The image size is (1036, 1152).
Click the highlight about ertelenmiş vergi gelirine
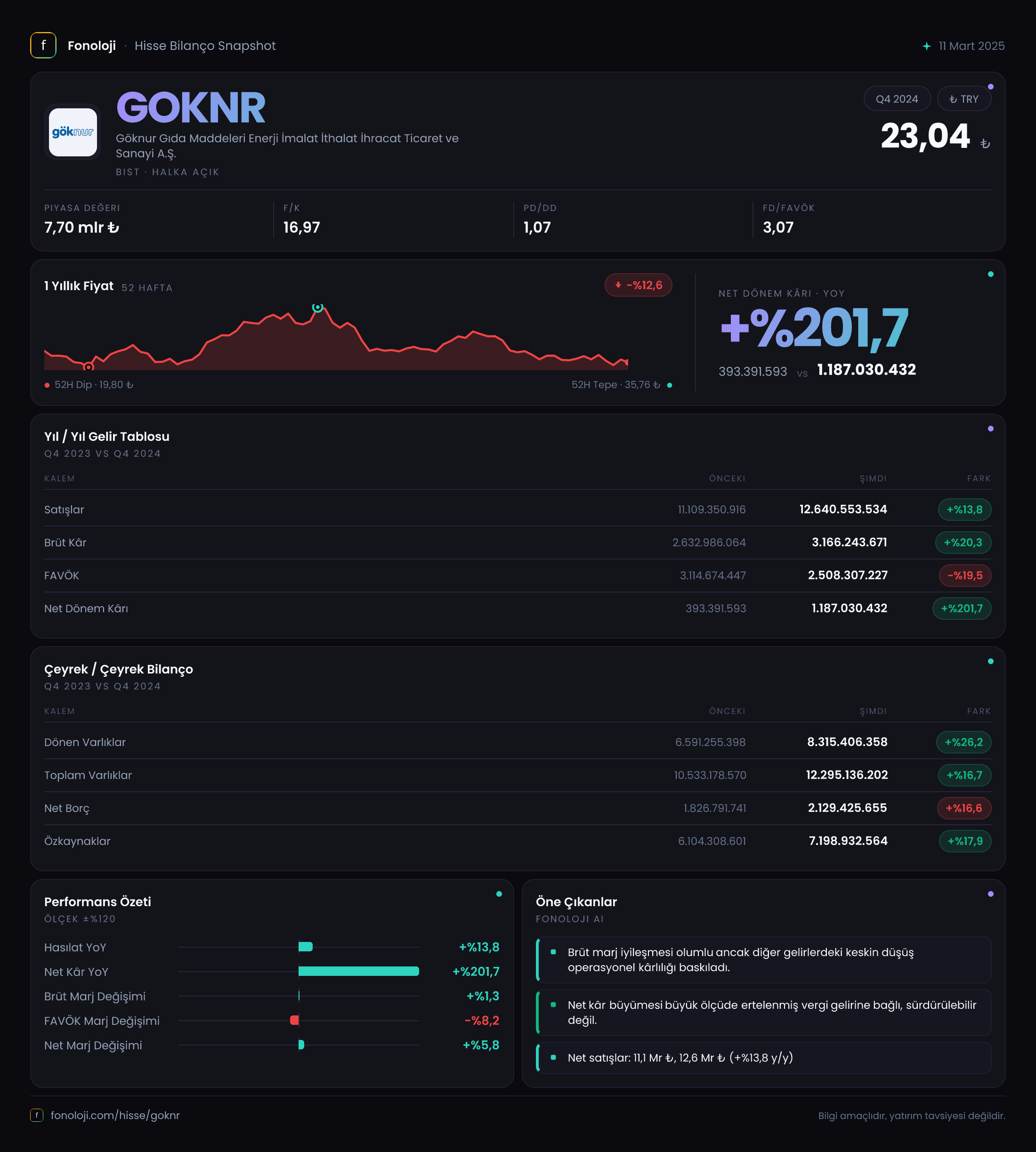tap(763, 1013)
